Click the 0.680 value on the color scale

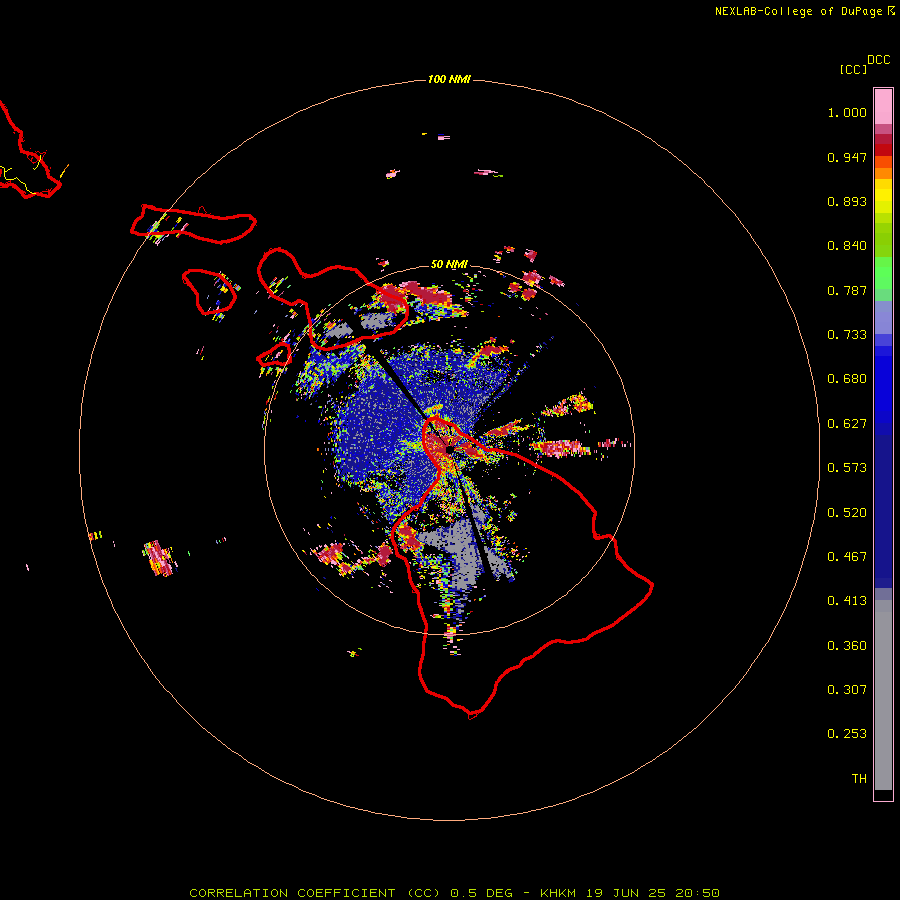point(847,379)
